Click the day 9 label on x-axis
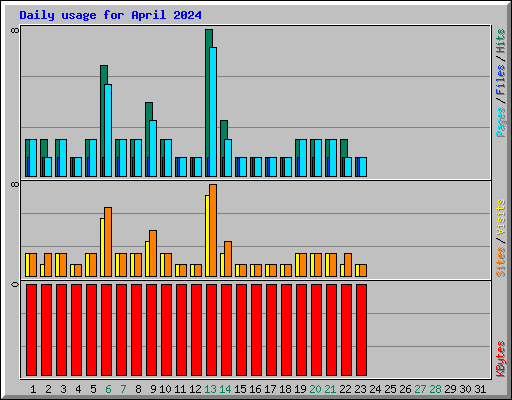512x400 pixels. [153, 389]
